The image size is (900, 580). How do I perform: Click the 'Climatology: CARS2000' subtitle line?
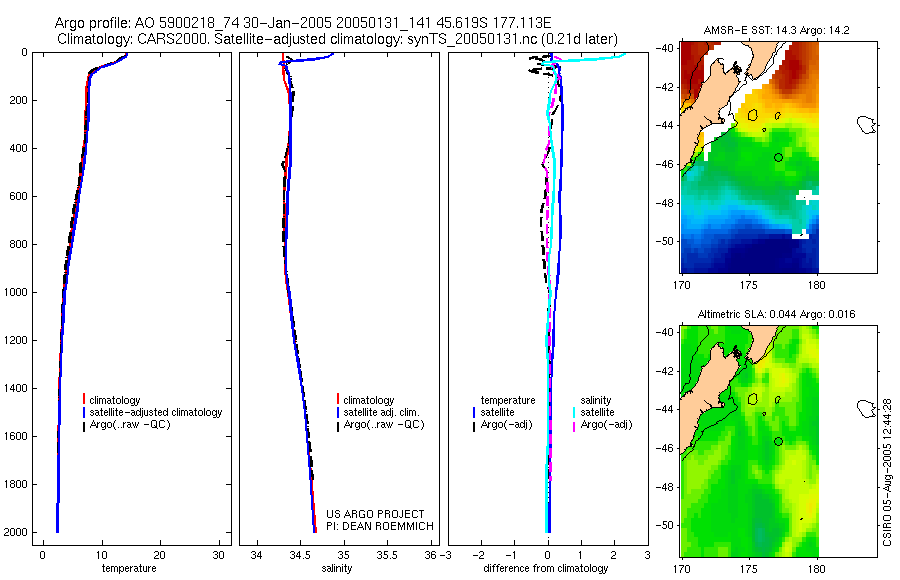tap(338, 39)
